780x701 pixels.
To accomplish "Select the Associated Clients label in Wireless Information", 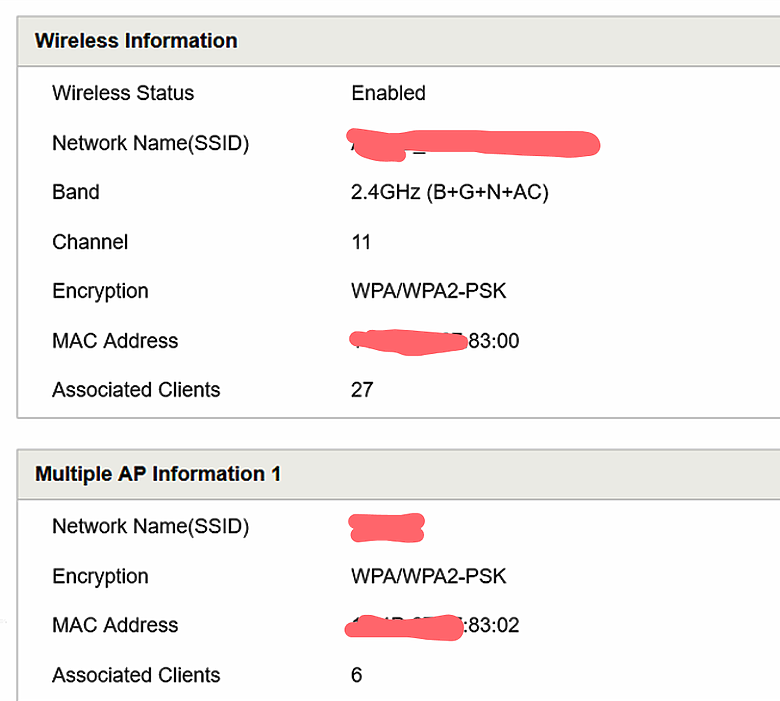I will [x=136, y=390].
